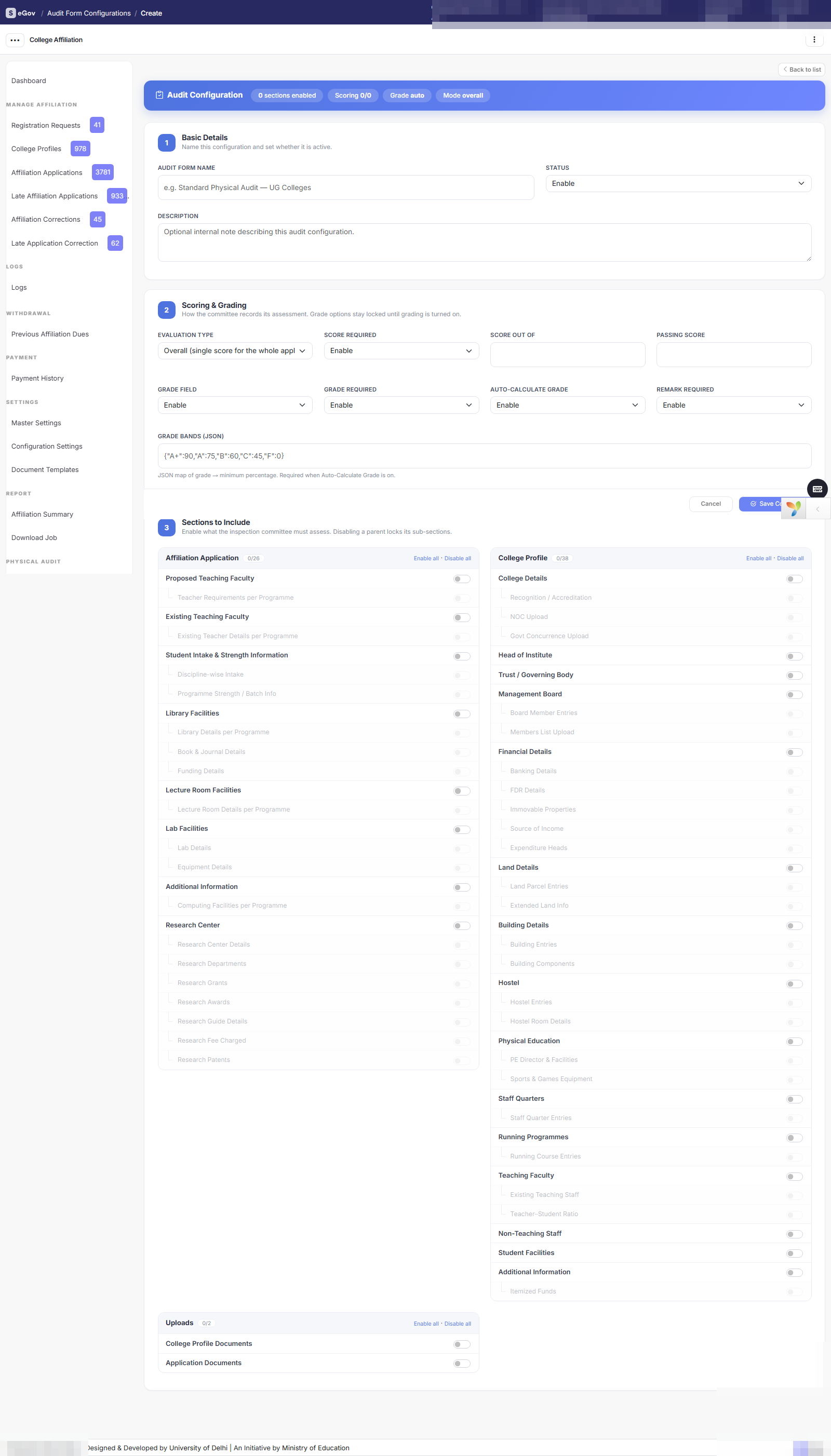Open Audit Form Configurations breadcrumb link
Screen dimensions: 831x1456
click(89, 13)
